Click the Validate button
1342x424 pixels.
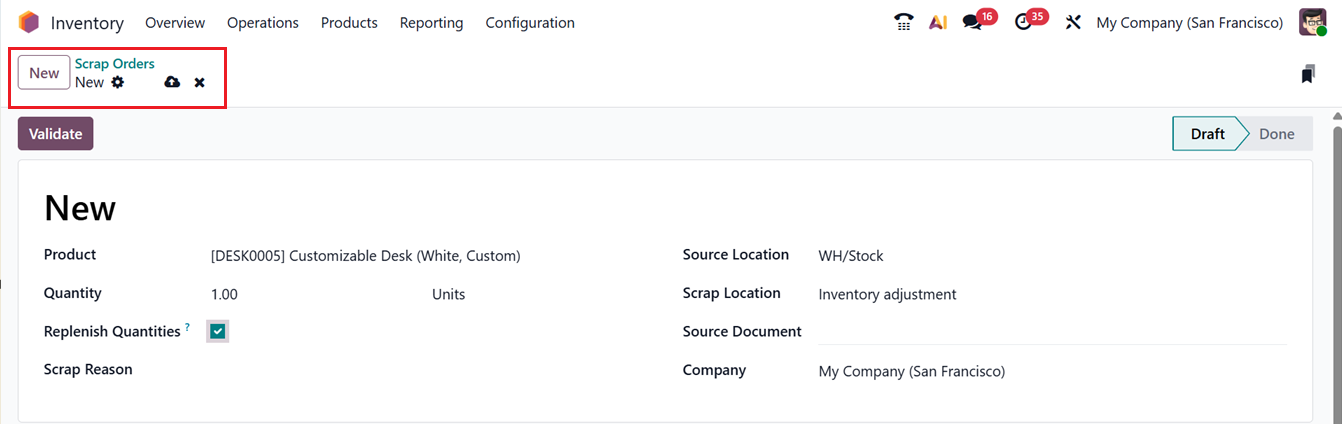[x=56, y=134]
